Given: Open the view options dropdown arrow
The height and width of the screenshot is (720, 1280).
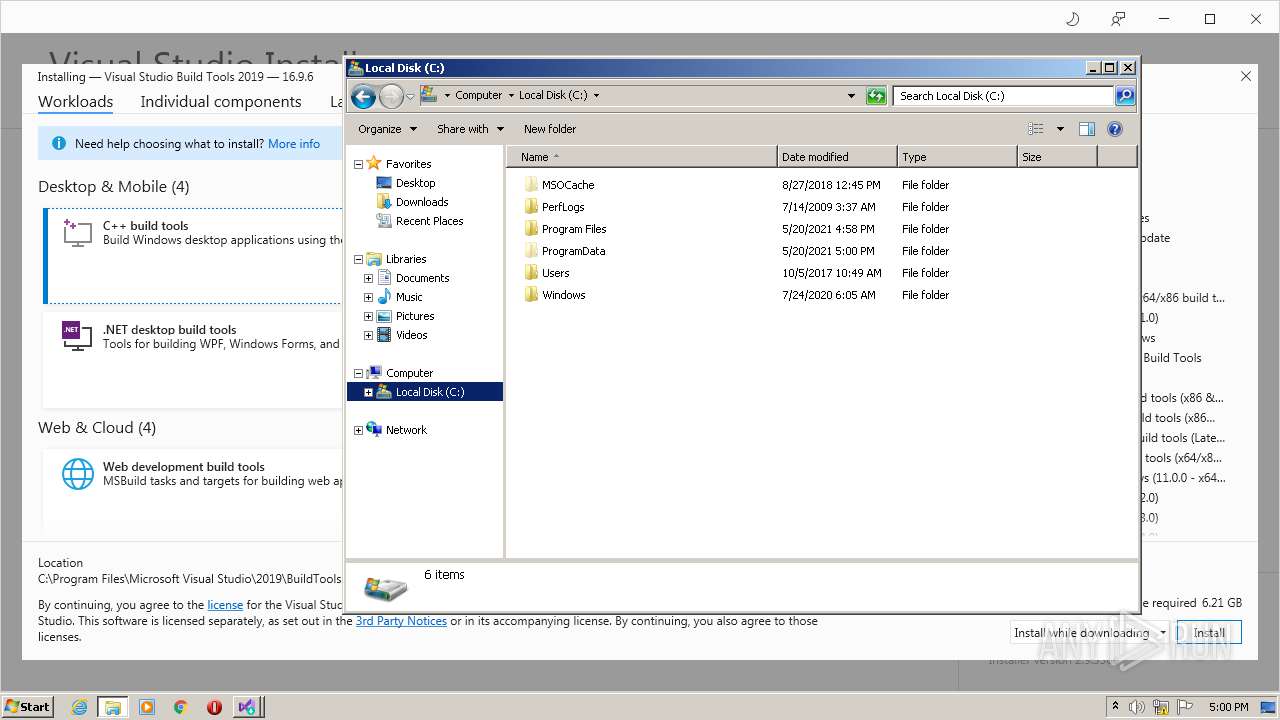Looking at the screenshot, I should pos(1060,129).
